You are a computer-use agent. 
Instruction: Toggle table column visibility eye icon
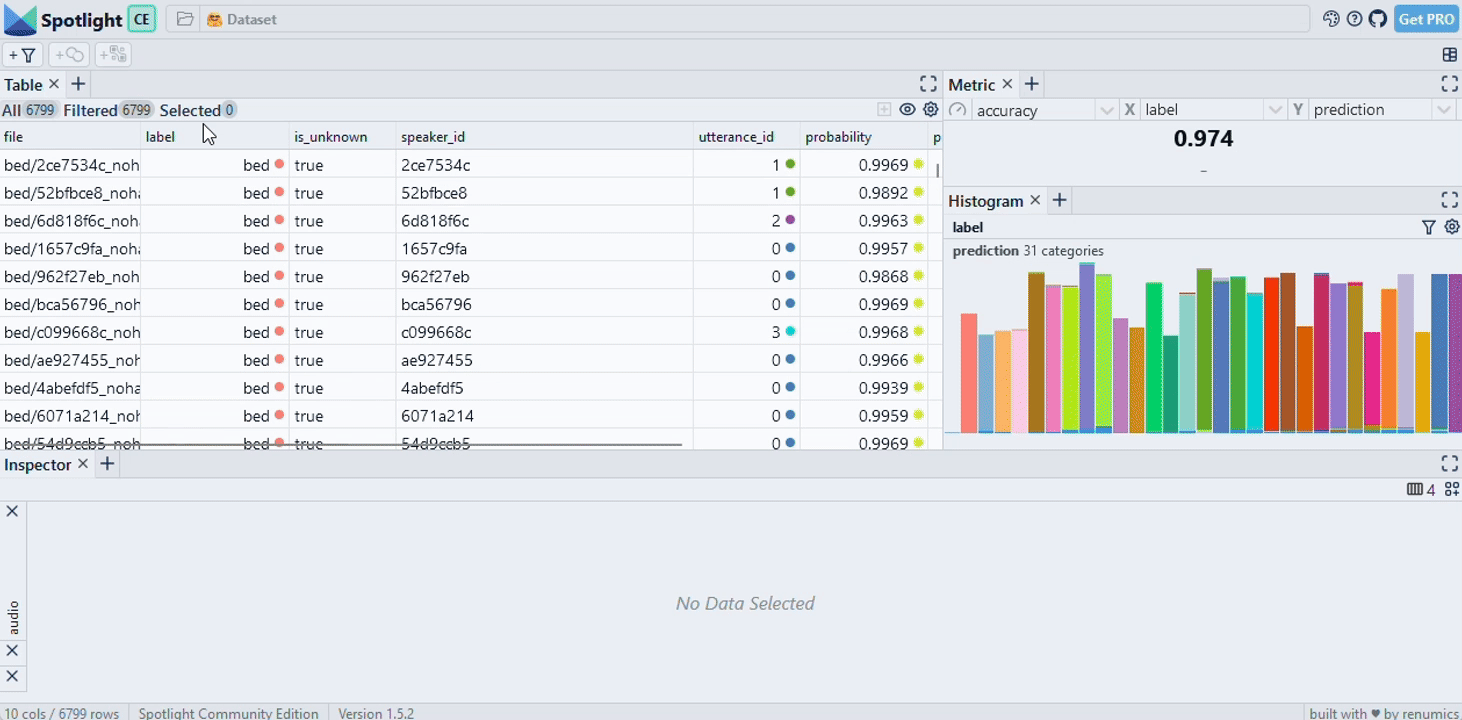pyautogui.click(x=907, y=110)
